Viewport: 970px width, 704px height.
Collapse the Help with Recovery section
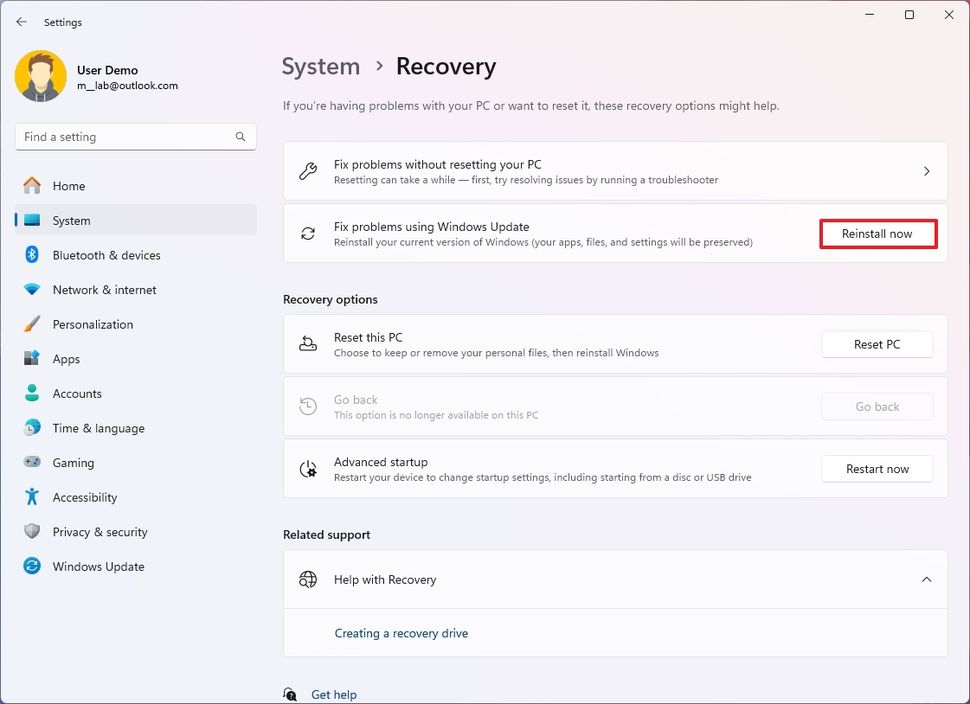click(925, 579)
